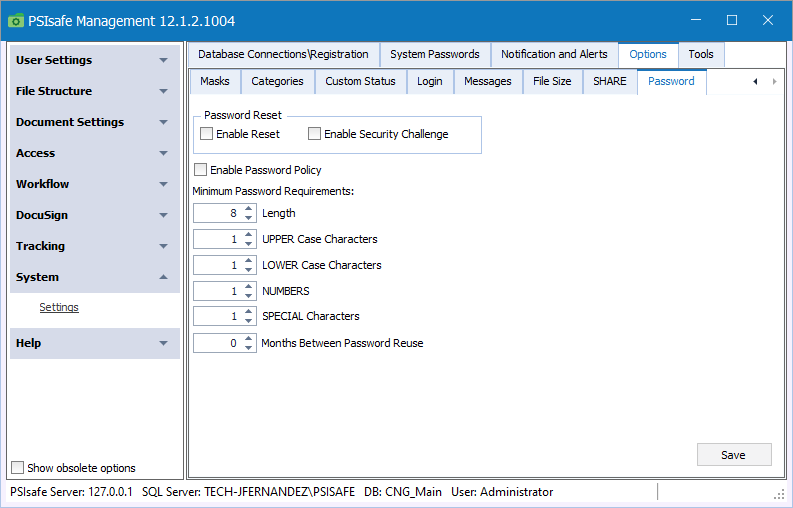Decrease SPECIAL Characters count
This screenshot has height=508, width=793.
point(248,321)
